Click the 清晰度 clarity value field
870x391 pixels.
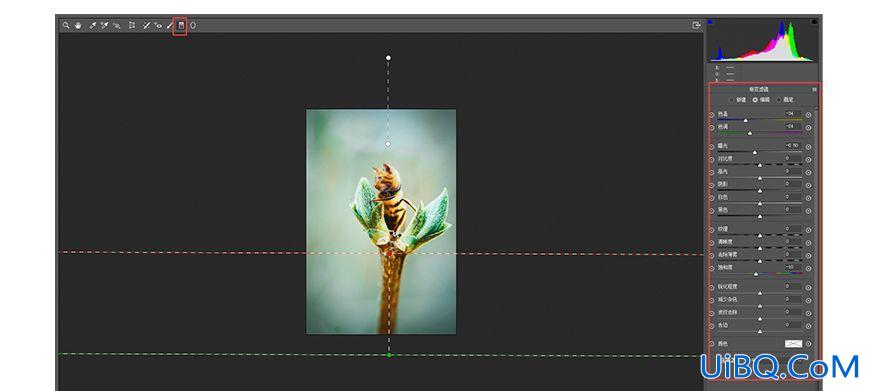pyautogui.click(x=793, y=242)
